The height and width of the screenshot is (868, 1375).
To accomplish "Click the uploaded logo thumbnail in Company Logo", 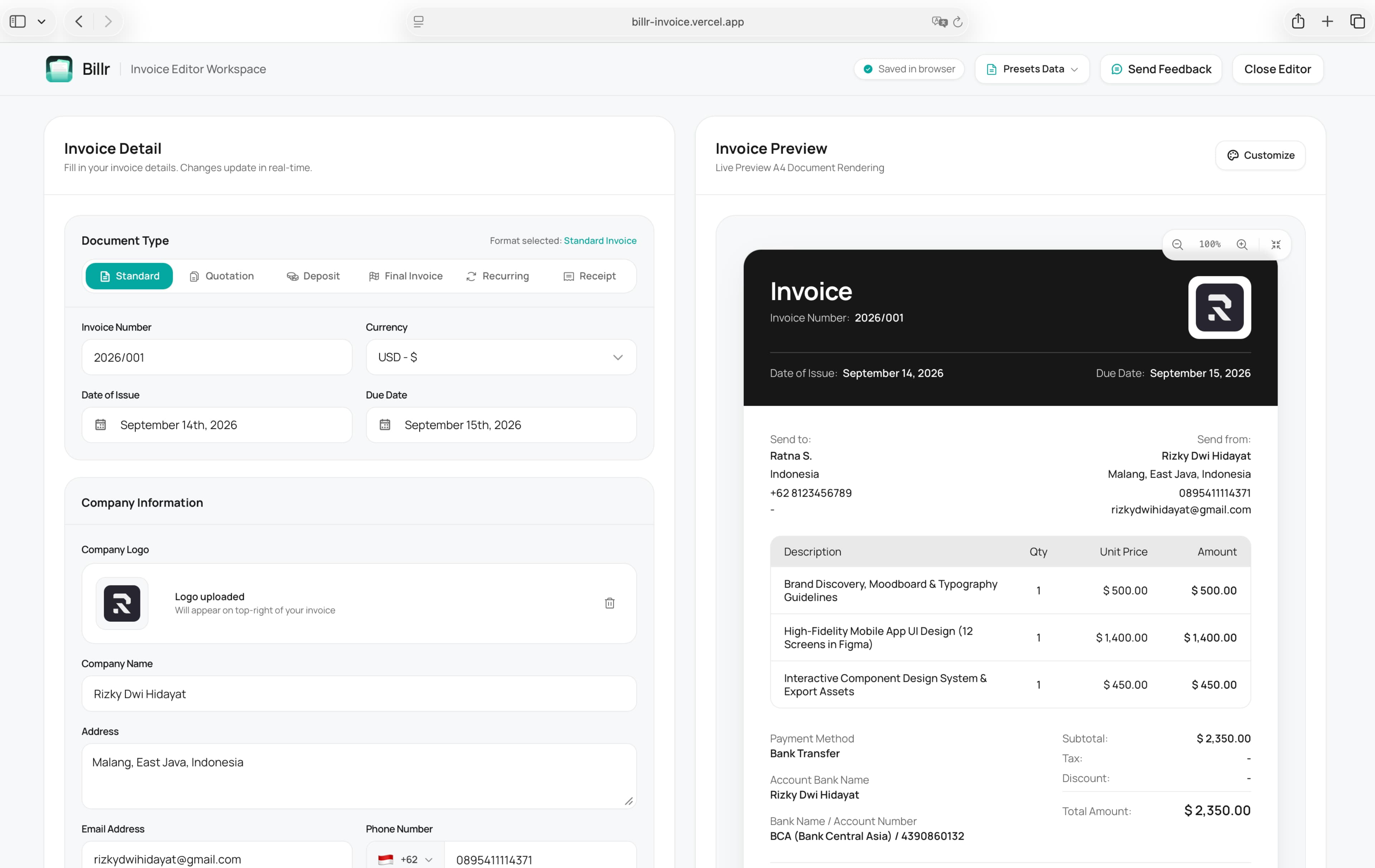I will click(x=122, y=603).
